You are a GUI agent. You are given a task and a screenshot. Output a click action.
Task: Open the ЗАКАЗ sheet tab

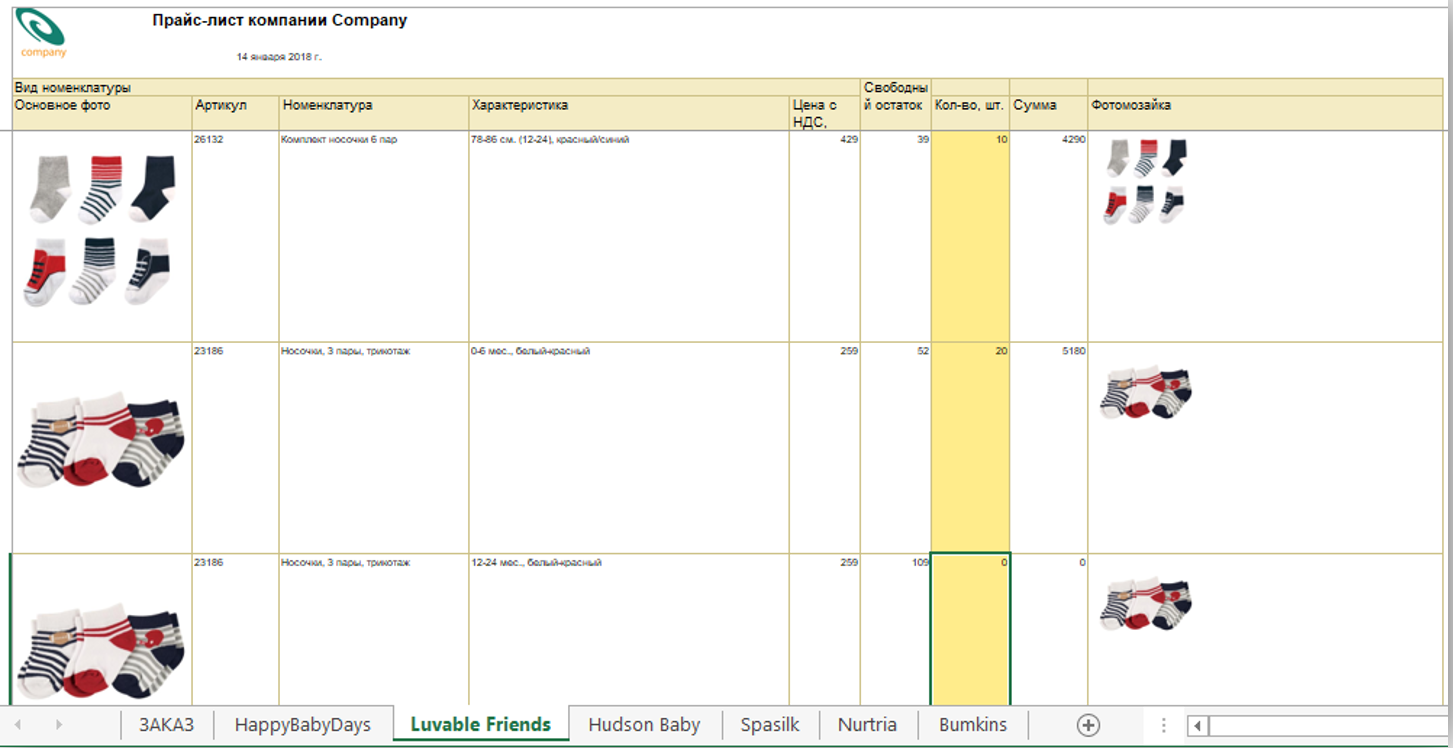tap(166, 725)
